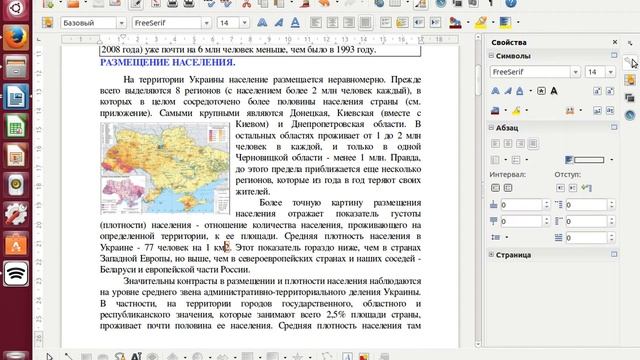Open the paragraph style dropdown showing Базовый

click(x=121, y=23)
